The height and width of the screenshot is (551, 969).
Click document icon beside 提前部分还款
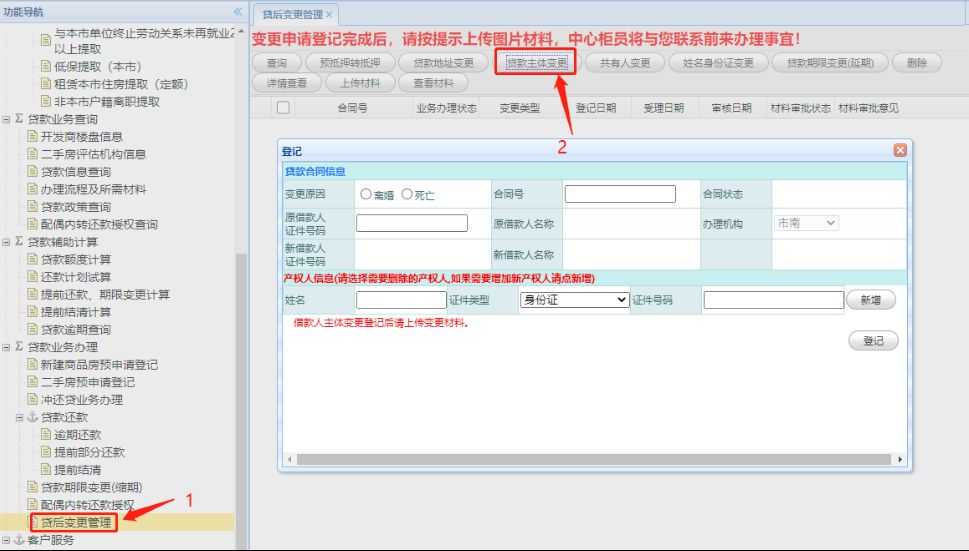pos(46,452)
